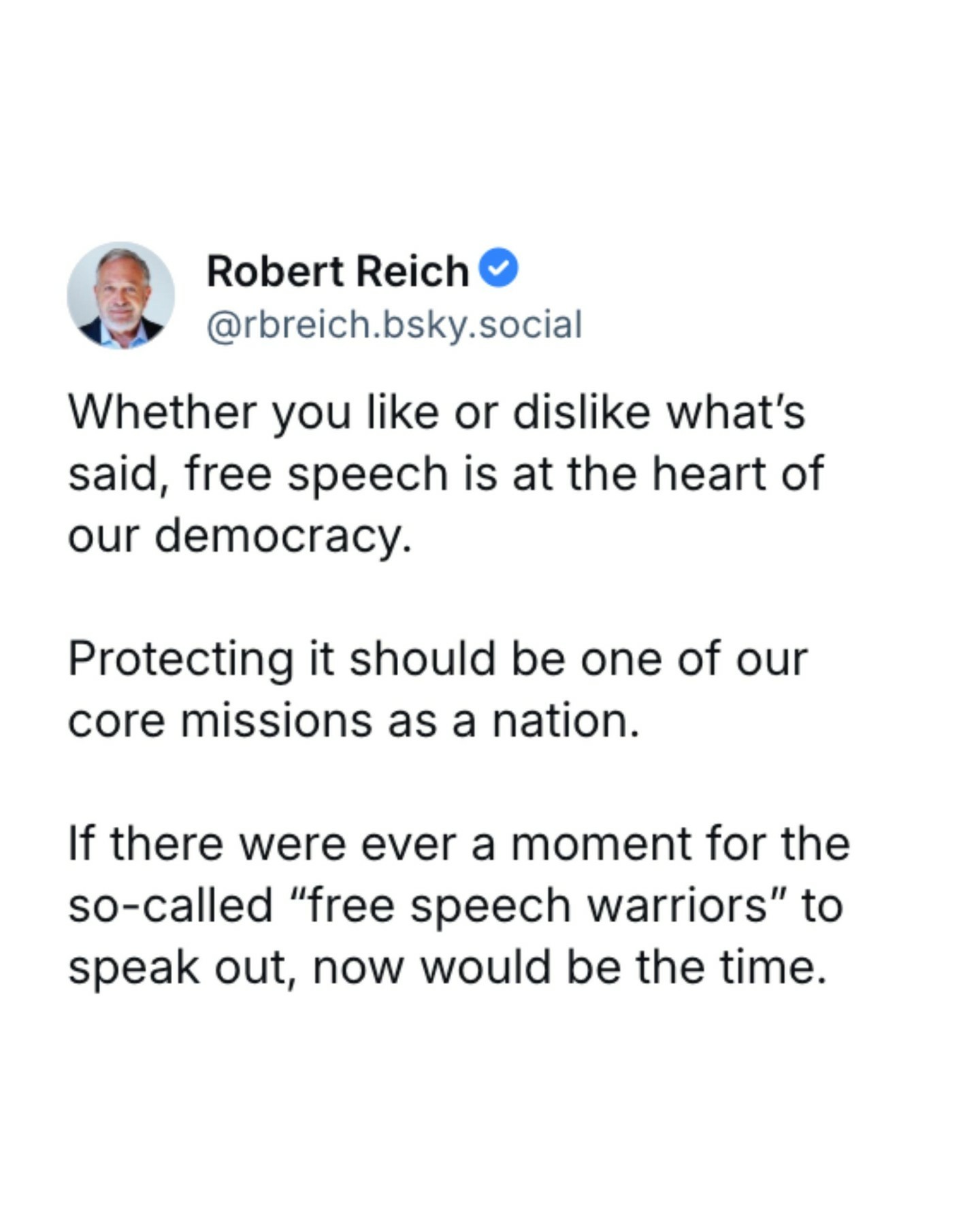The height and width of the screenshot is (1225, 980).
Task: Open the @rbreich.bsky.social handle
Action: [394, 325]
